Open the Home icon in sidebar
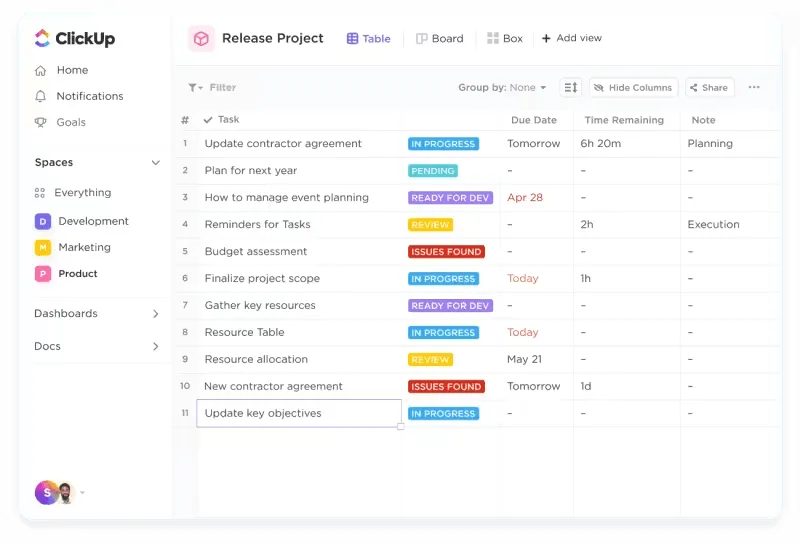This screenshot has height=544, width=800. (40, 70)
